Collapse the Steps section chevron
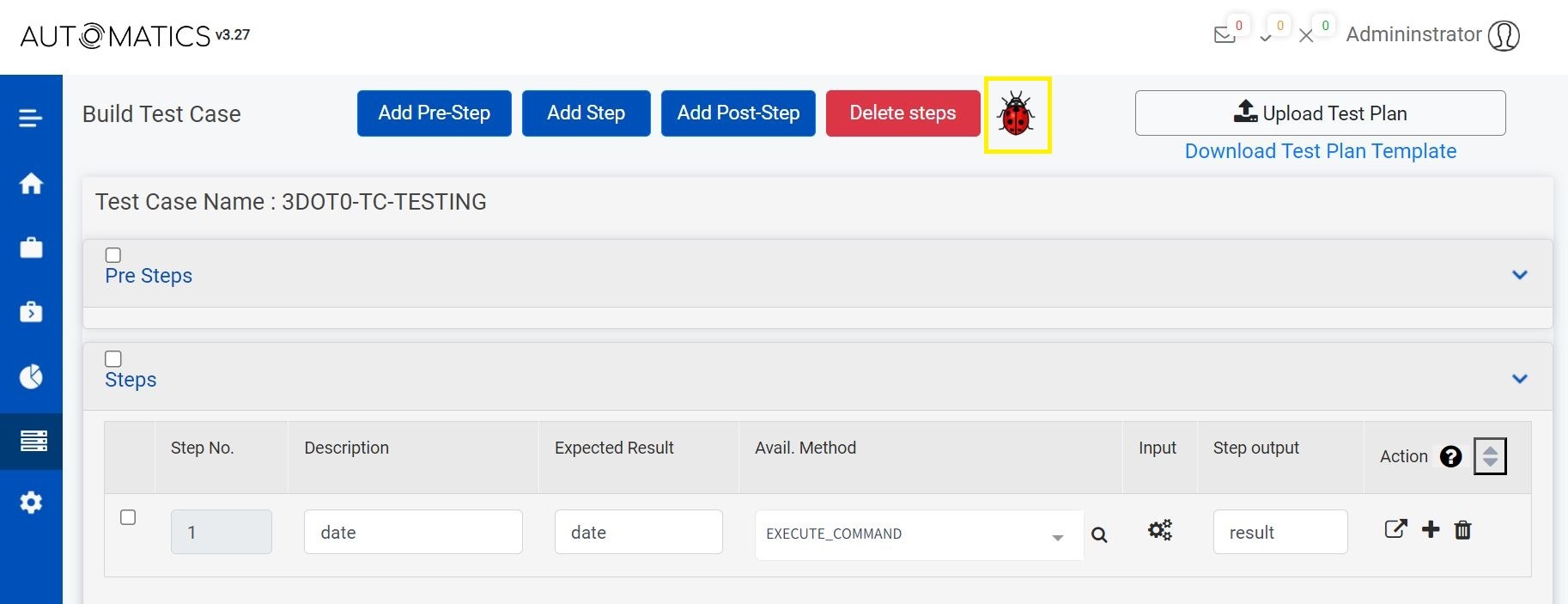 pyautogui.click(x=1519, y=379)
